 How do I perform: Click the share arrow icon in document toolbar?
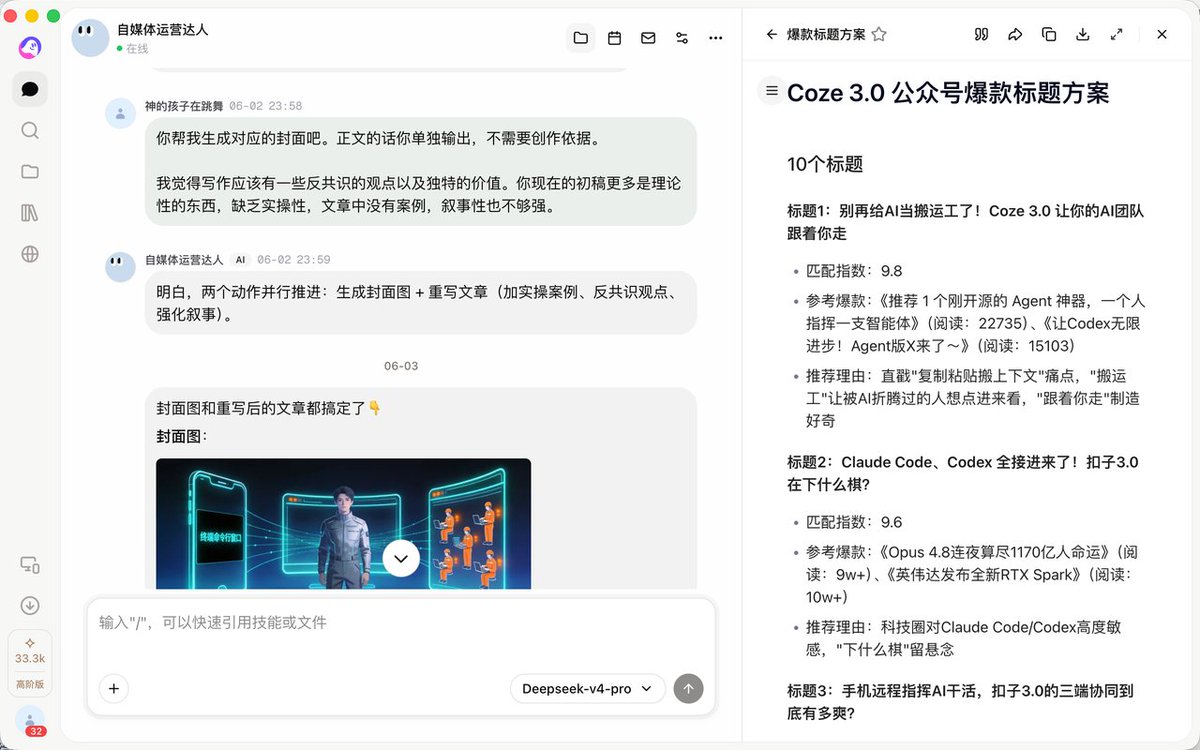point(1015,34)
